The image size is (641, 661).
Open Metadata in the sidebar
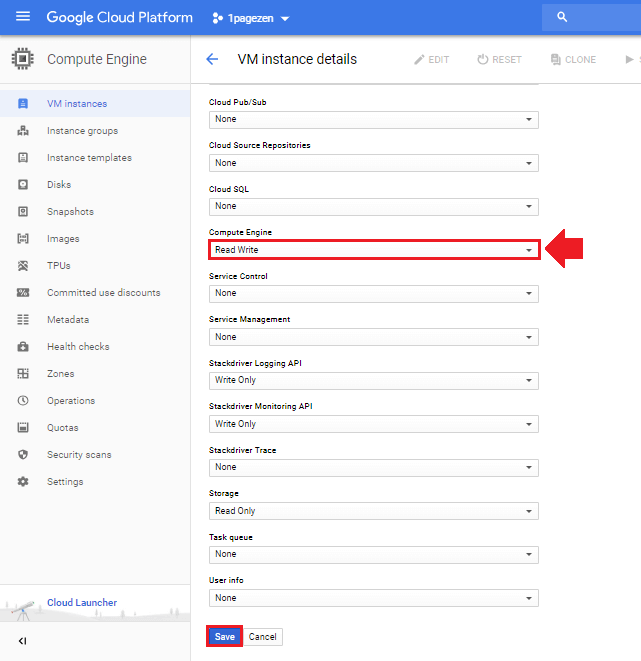(x=68, y=320)
